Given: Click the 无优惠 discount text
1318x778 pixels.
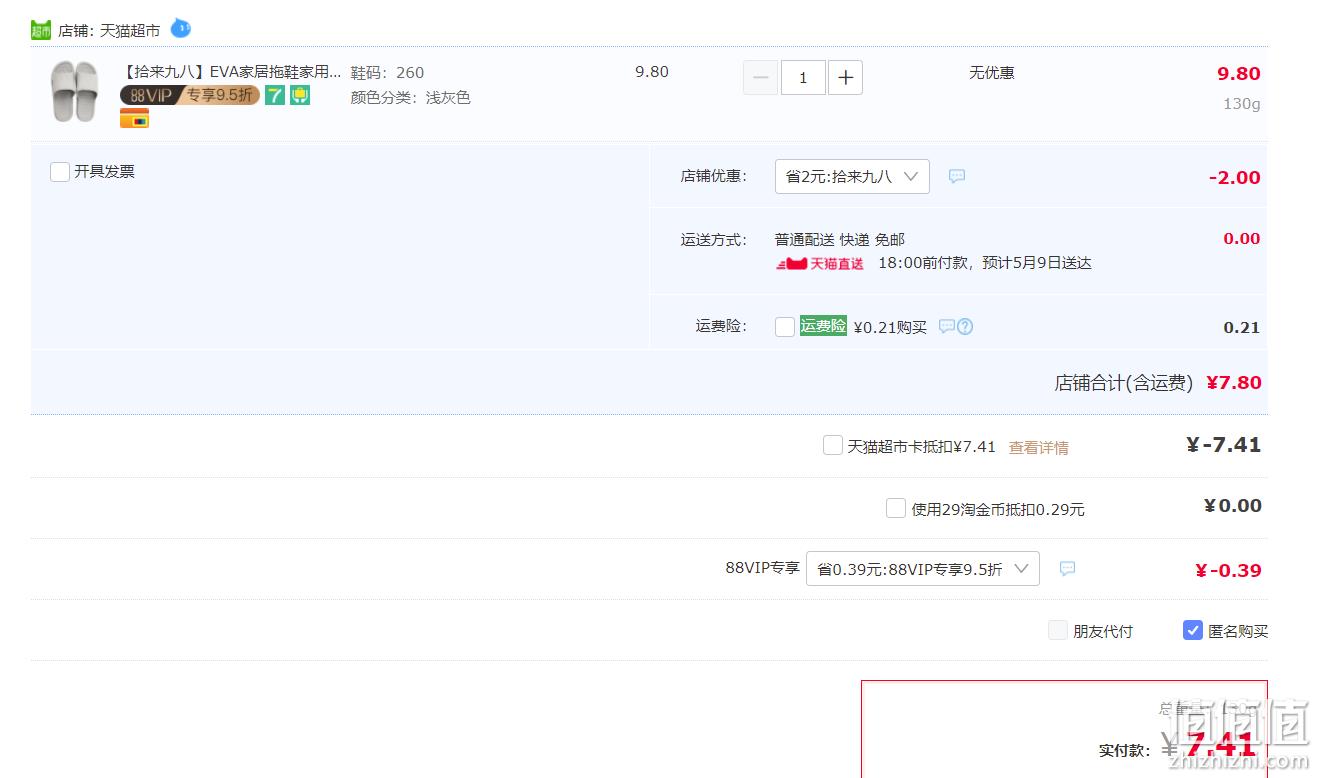Looking at the screenshot, I should pyautogui.click(x=992, y=72).
